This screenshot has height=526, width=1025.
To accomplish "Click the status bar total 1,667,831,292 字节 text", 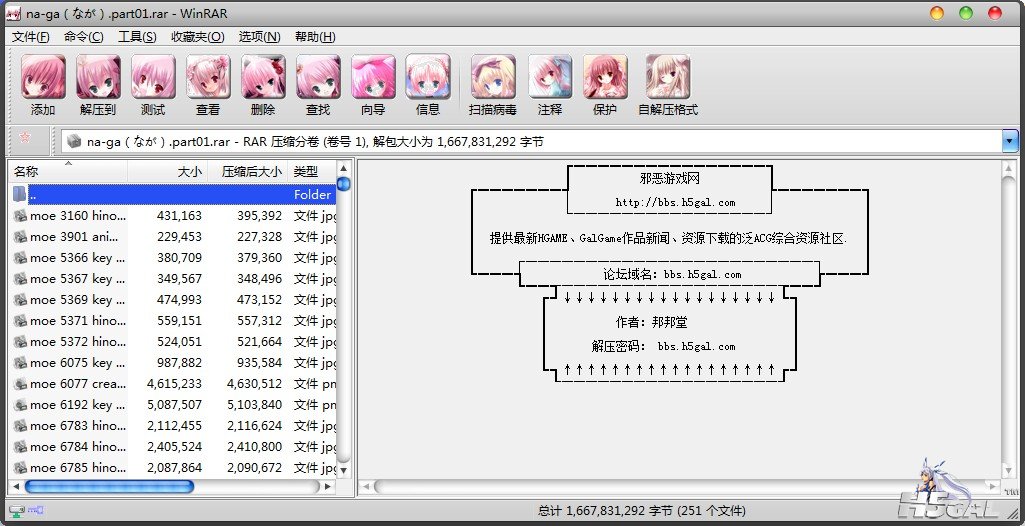I will pos(606,510).
